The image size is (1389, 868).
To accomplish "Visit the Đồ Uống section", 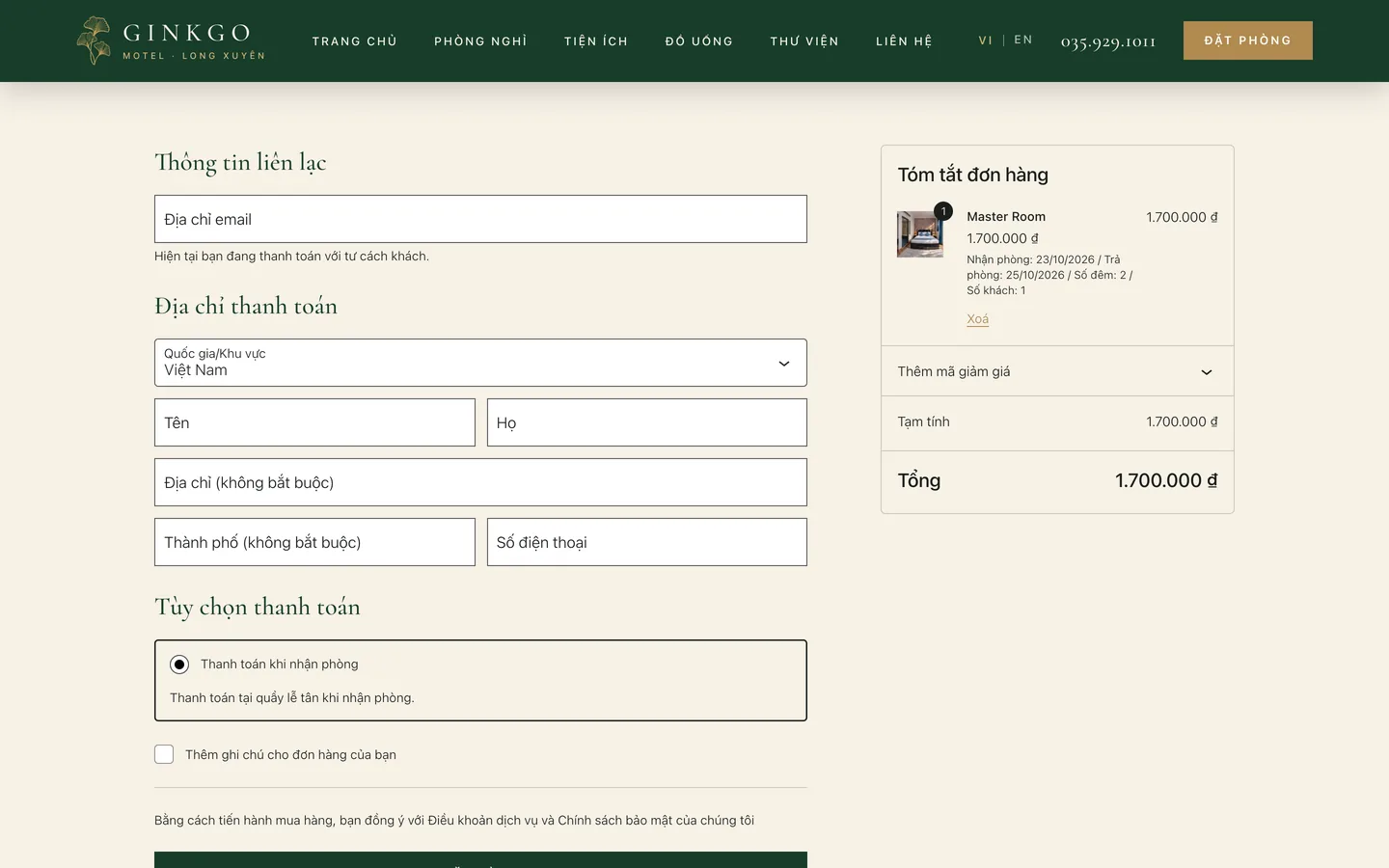I will 699,41.
